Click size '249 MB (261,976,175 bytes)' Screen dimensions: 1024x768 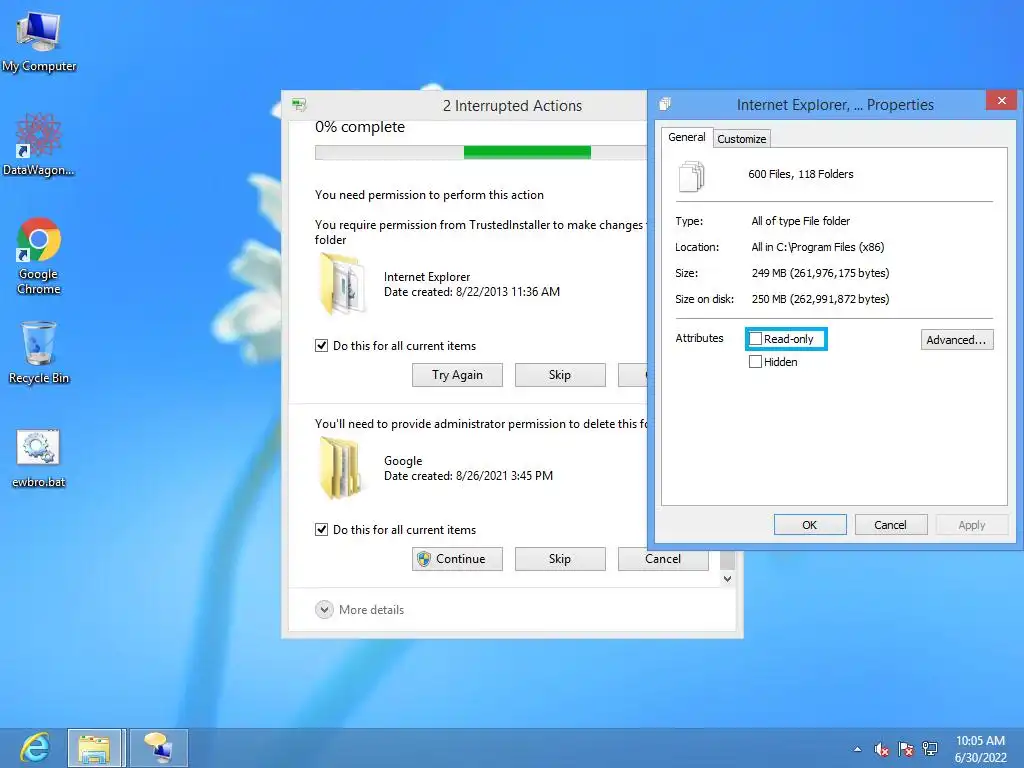[820, 273]
